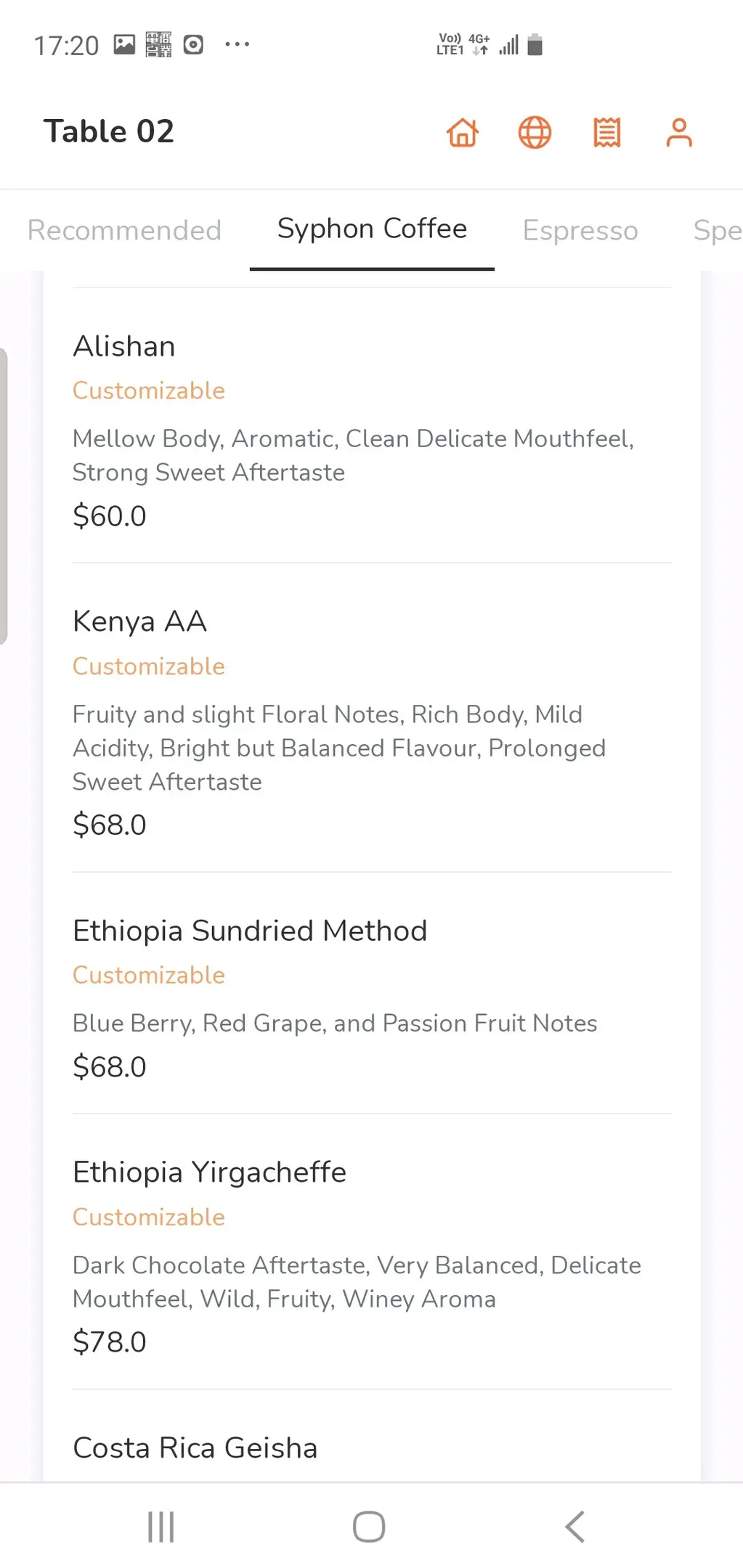
Task: Open the order receipt icon
Action: (606, 133)
